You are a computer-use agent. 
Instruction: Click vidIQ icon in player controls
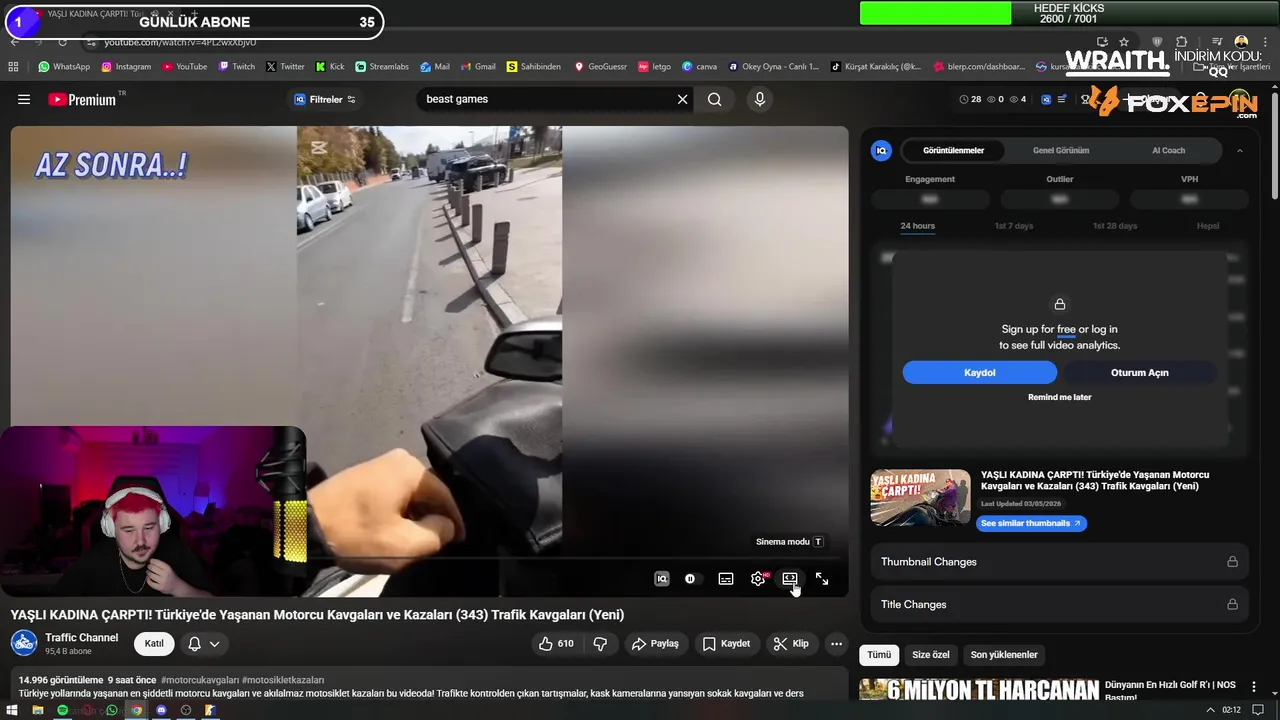point(661,578)
